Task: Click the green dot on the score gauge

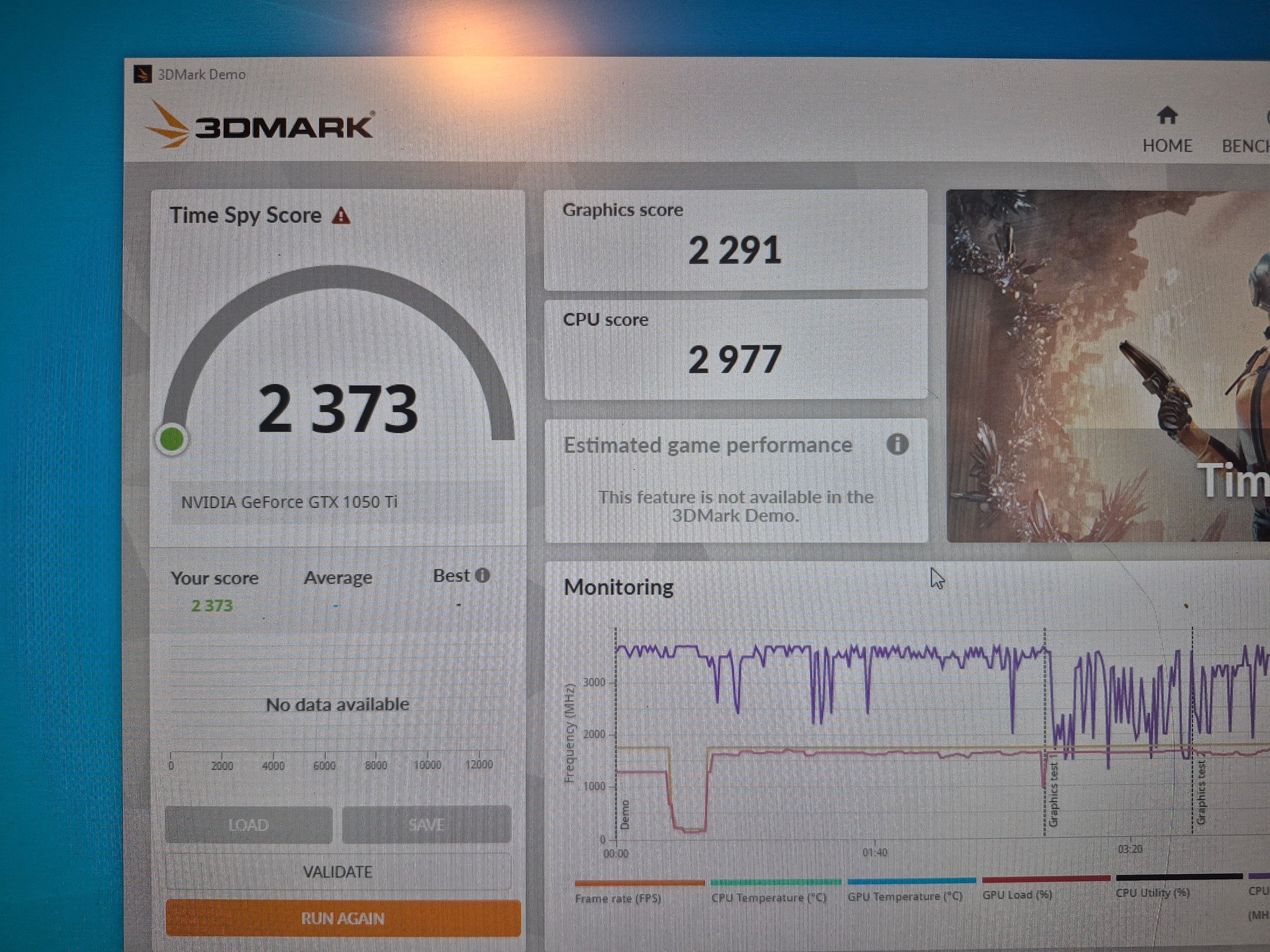Action: point(172,439)
